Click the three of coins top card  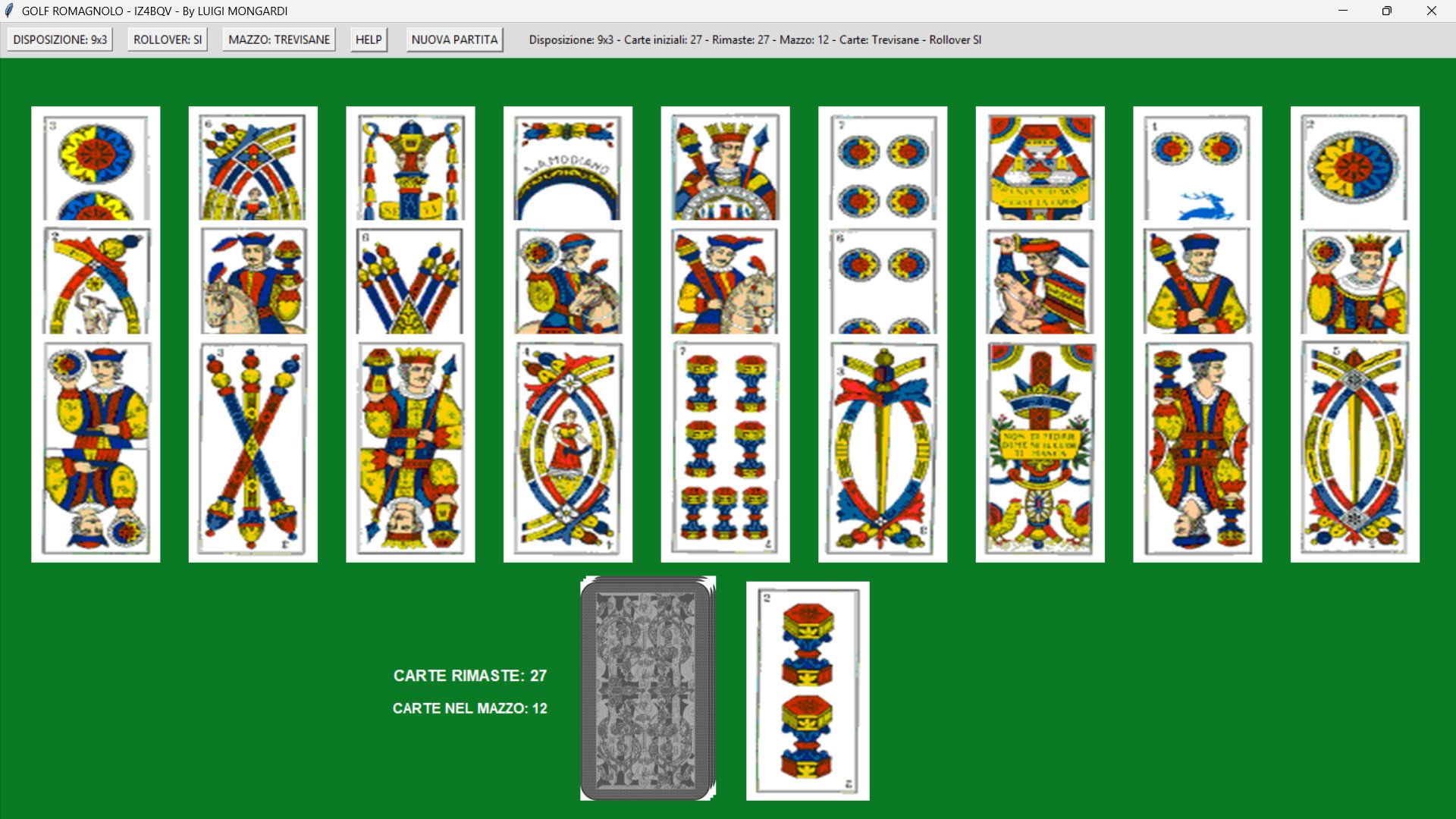[x=96, y=164]
